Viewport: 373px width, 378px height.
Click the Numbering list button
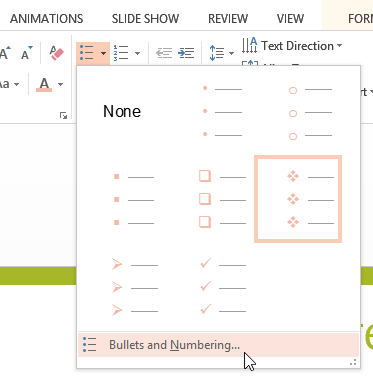[x=121, y=53]
